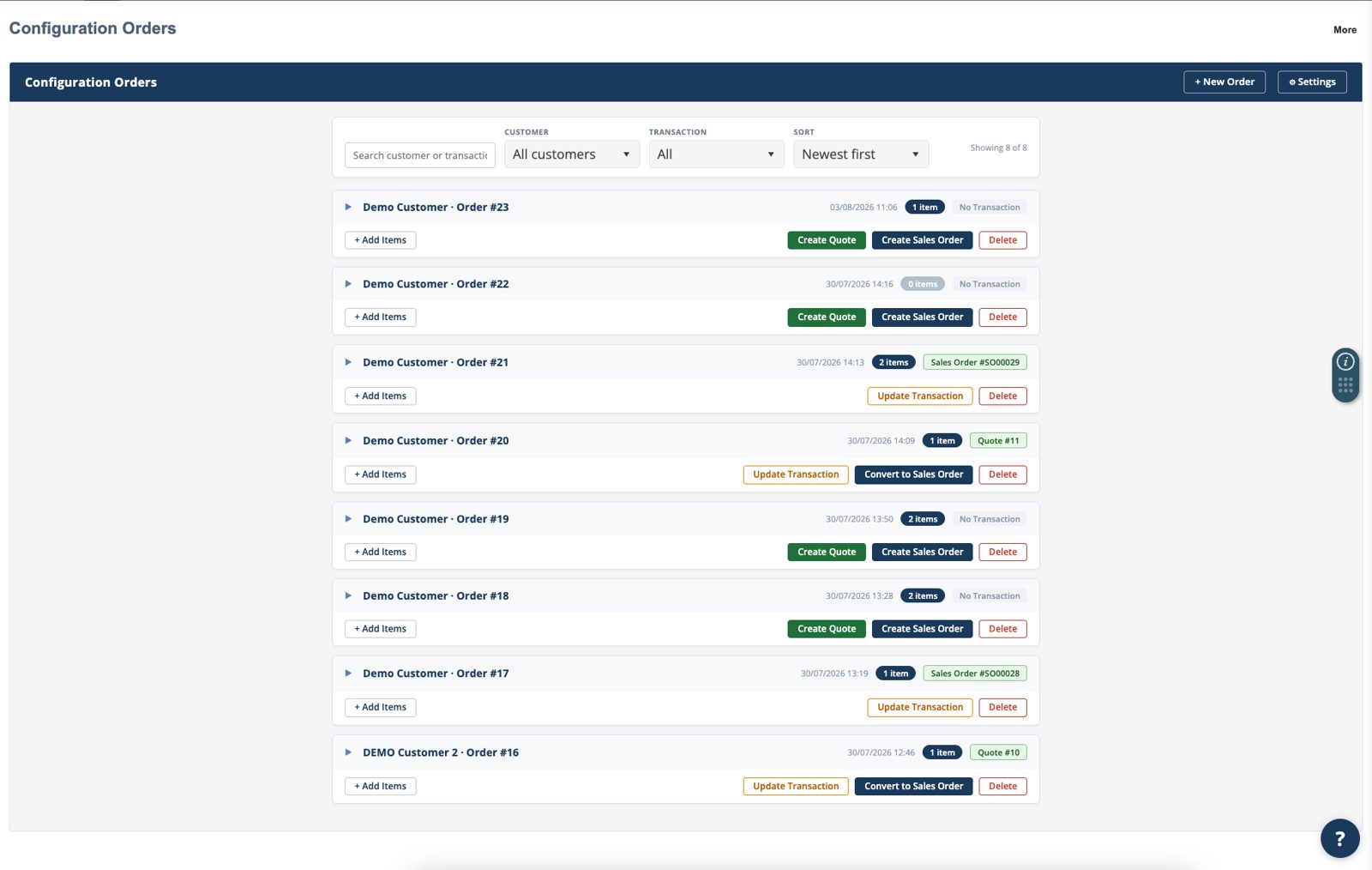Add Items to Order #23
1372x870 pixels.
(381, 240)
